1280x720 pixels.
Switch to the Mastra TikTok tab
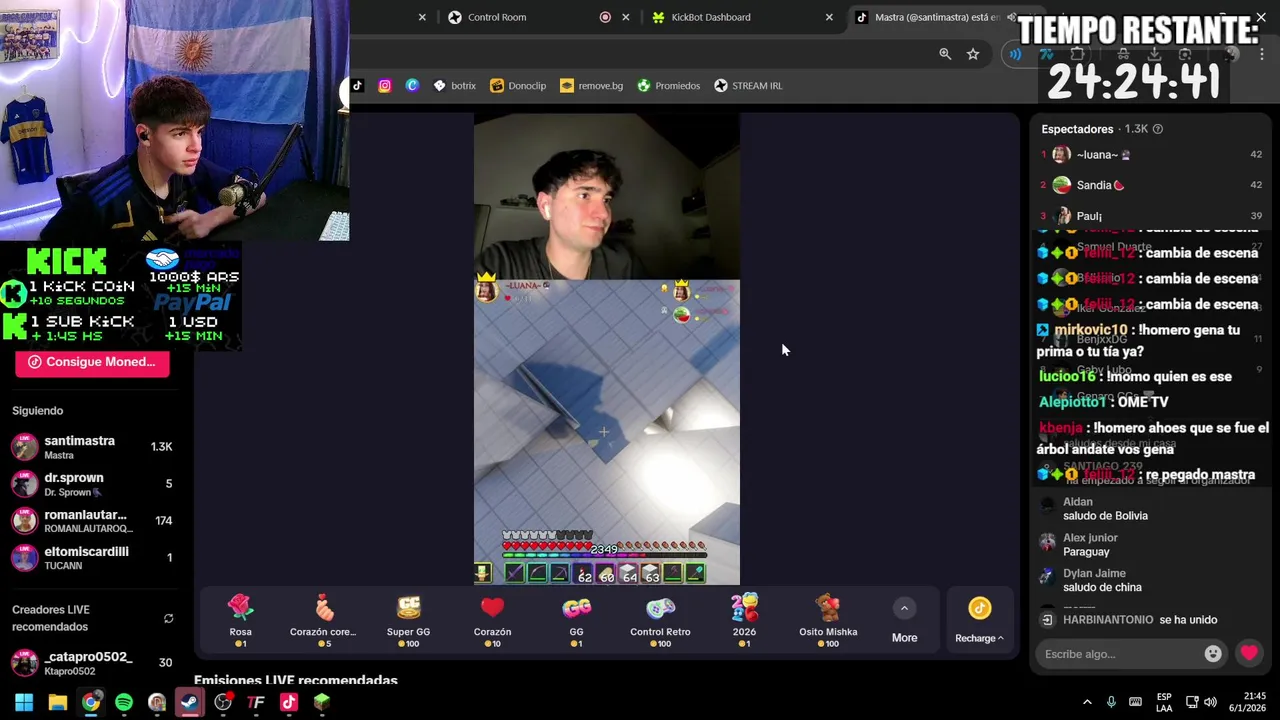tap(935, 17)
